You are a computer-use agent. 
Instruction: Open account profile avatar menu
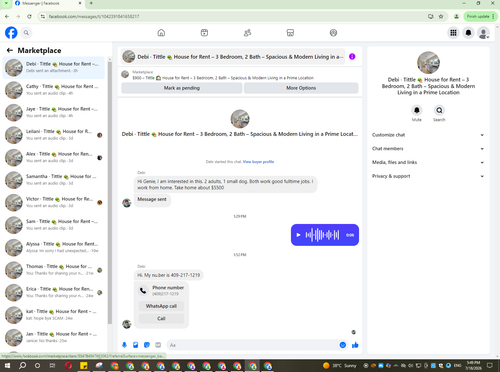pos(483,33)
